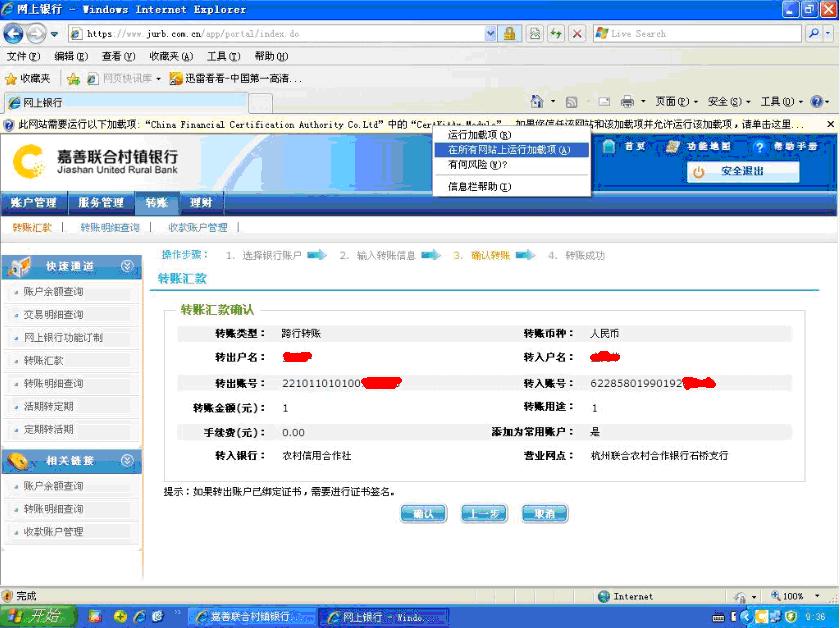Collapse the 快速通道 sidebar panel
Screen dimensions: 840x628
(127, 266)
